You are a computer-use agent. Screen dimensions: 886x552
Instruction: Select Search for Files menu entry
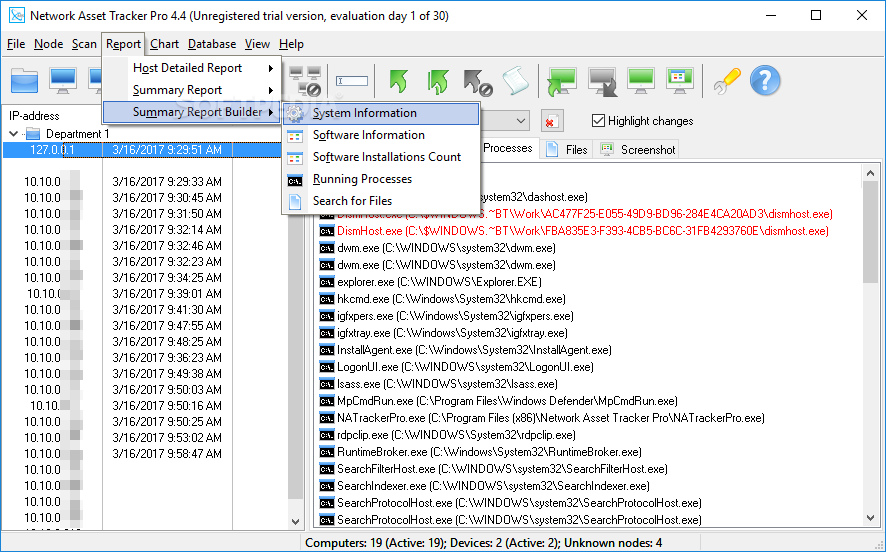click(x=381, y=201)
